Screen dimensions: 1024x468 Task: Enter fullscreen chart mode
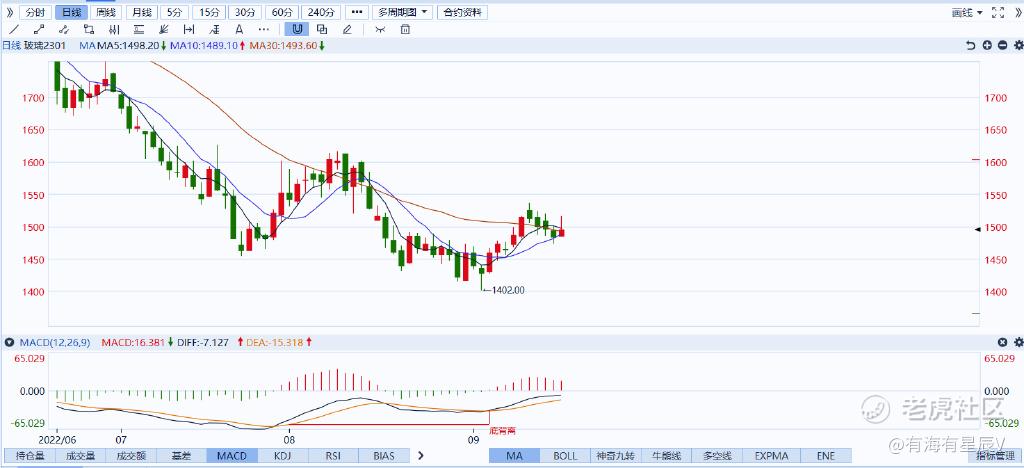pos(998,12)
